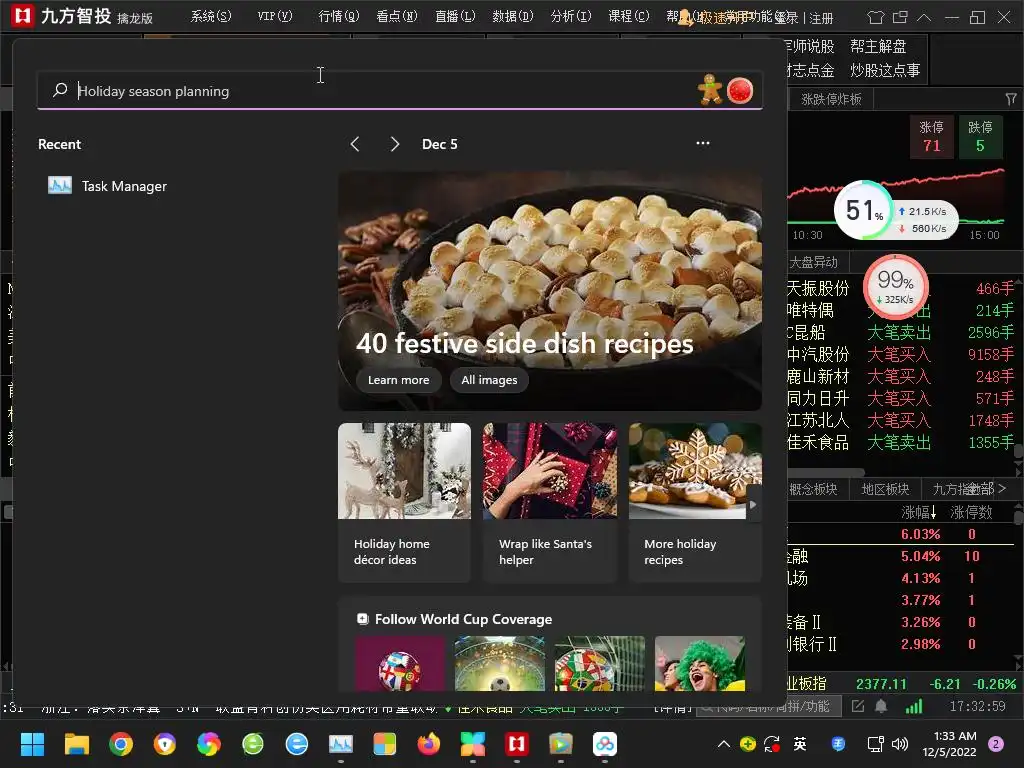Open the 课程(C) menu
Screen dimensions: 1024x768
[x=629, y=16]
